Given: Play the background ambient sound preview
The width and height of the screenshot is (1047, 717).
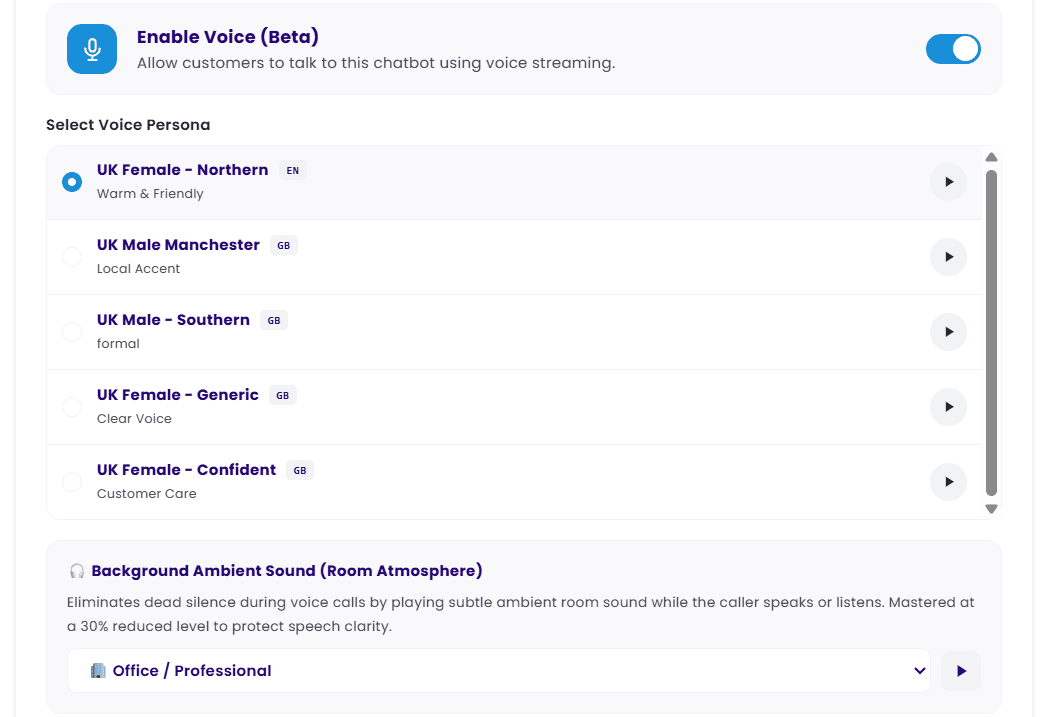Looking at the screenshot, I should [x=961, y=671].
